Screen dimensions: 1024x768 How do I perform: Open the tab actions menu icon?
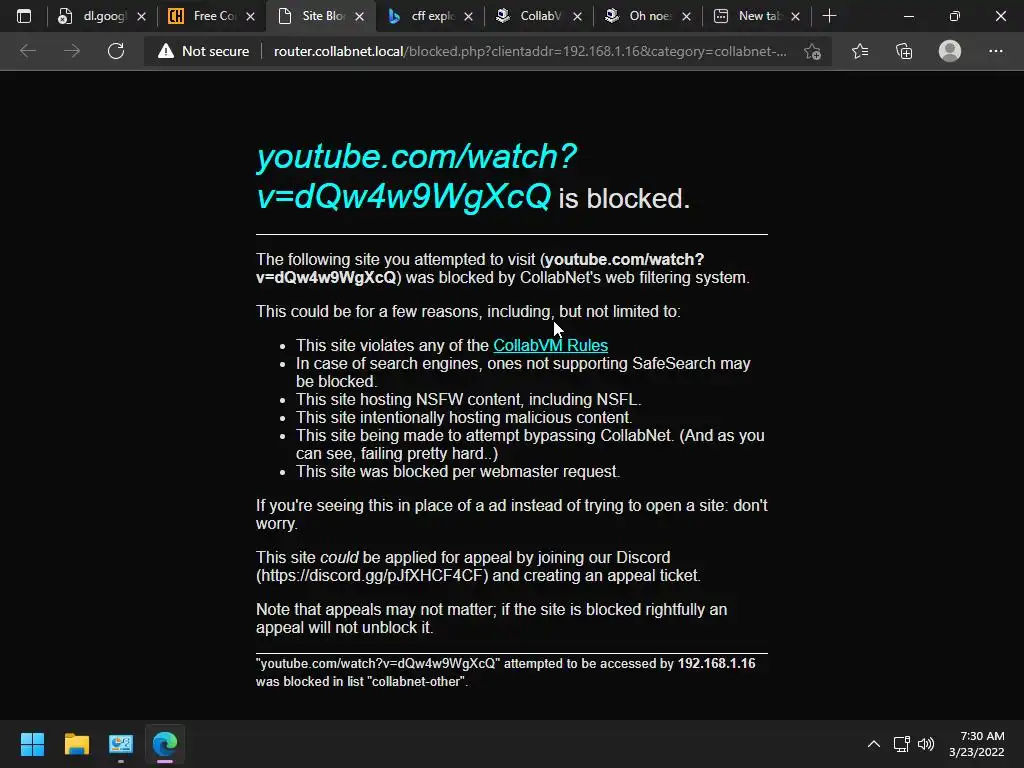pos(24,16)
